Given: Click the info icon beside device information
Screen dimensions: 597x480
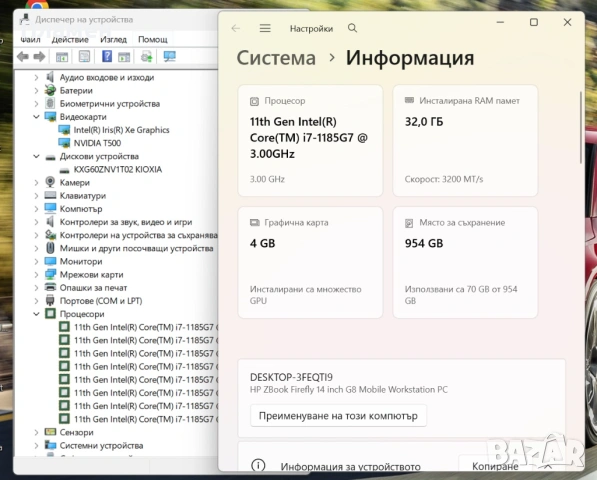Looking at the screenshot, I should pyautogui.click(x=258, y=466).
